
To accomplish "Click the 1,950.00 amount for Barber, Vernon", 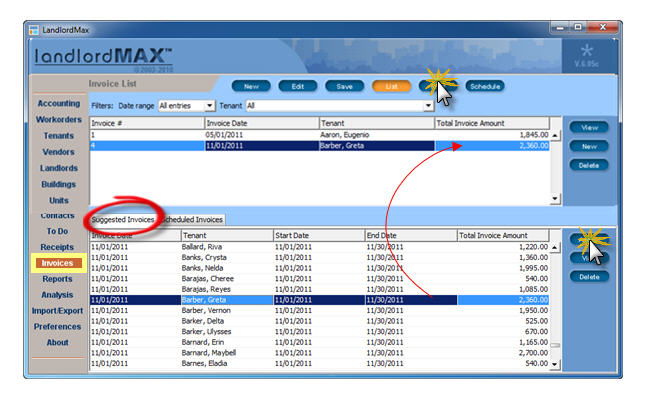I will [533, 310].
